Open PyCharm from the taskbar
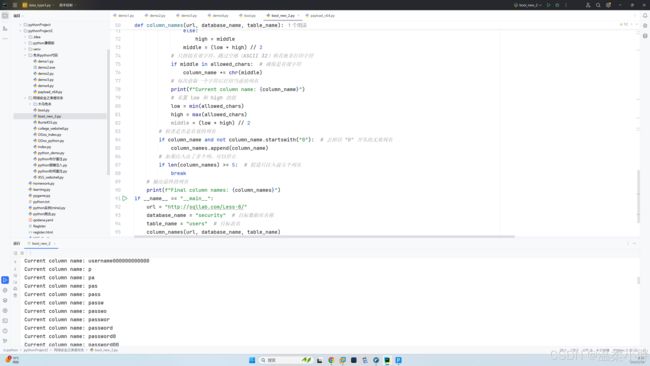The width and height of the screenshot is (650, 366). click(387, 360)
